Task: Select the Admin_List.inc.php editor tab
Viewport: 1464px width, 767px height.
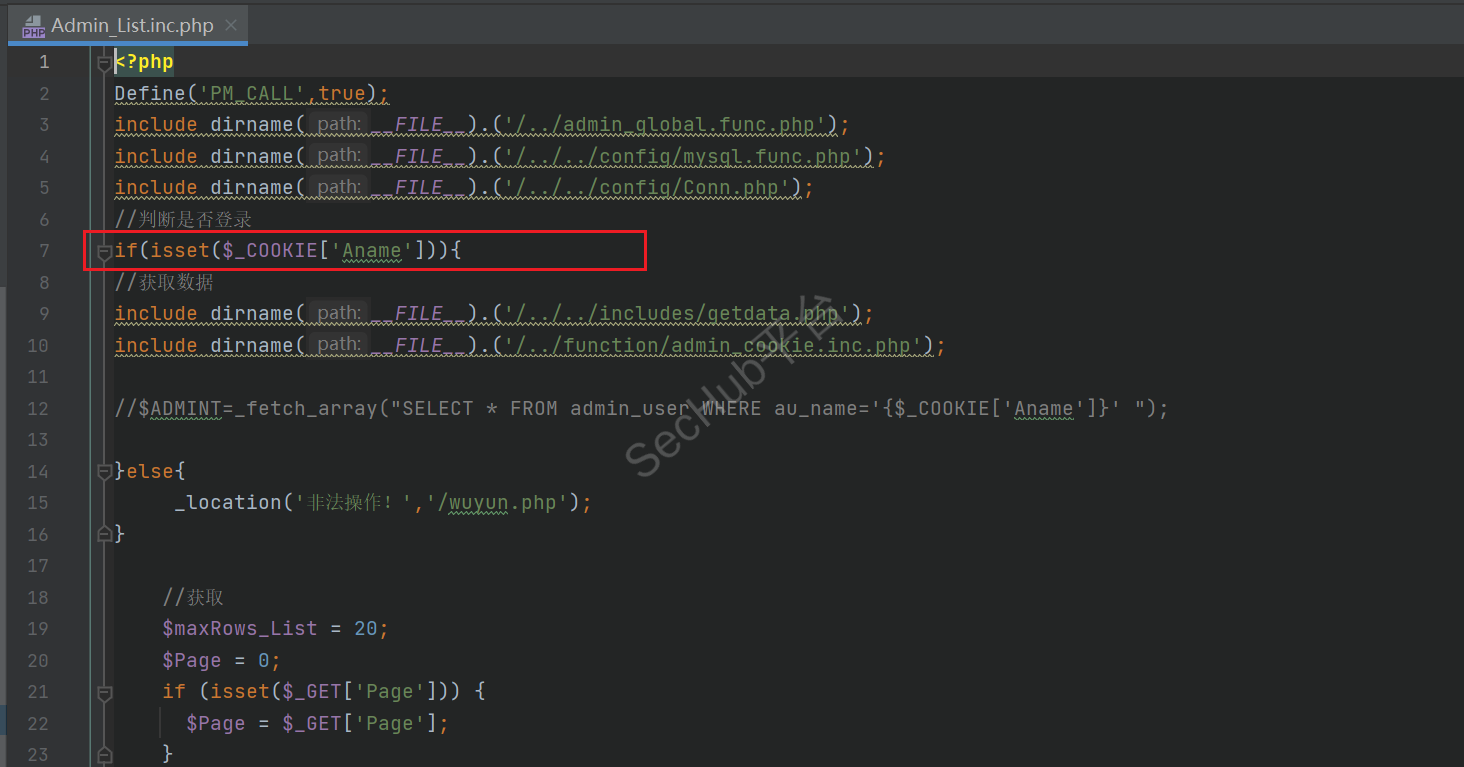Action: [x=132, y=26]
